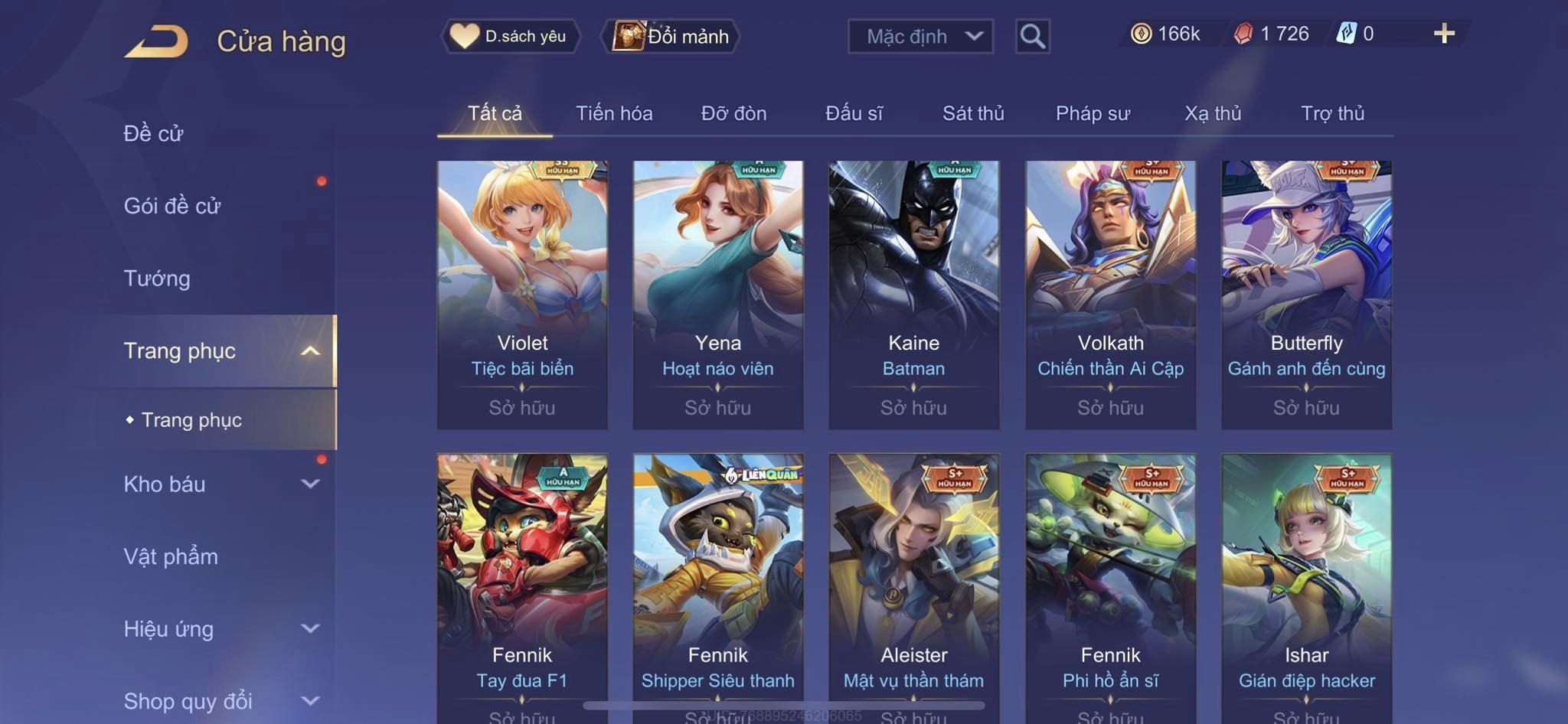Select the Tiến hóa filter tab

click(614, 113)
